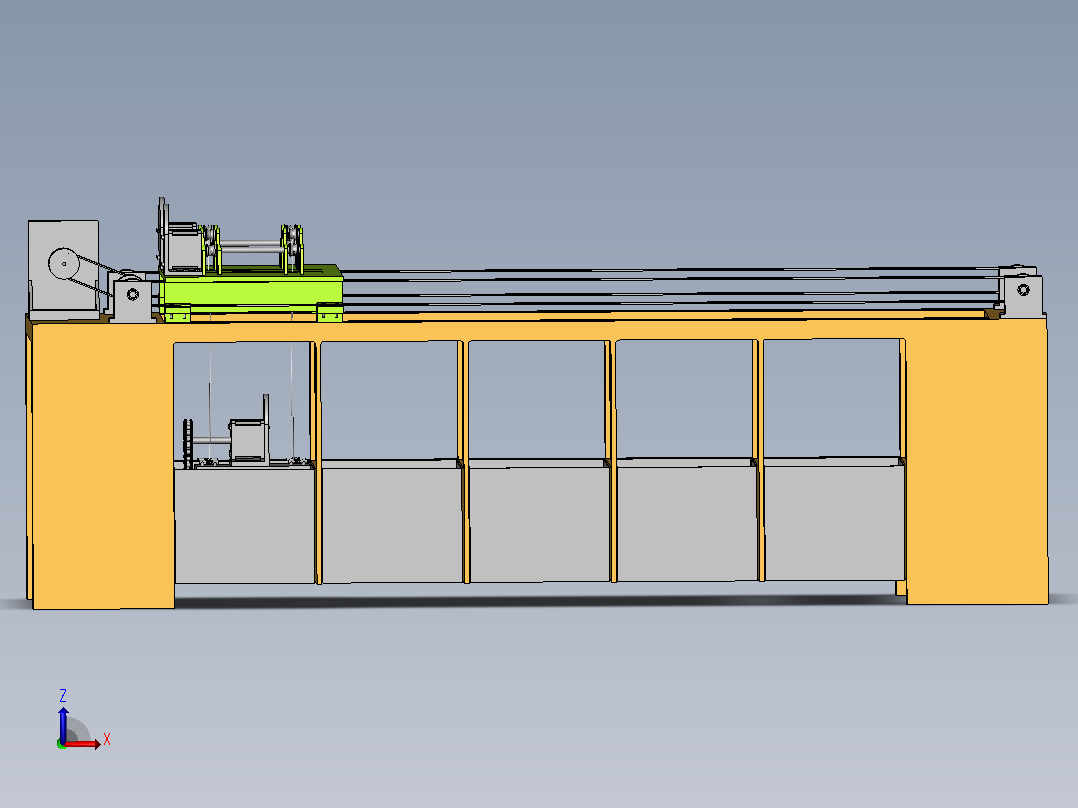Pick the bearing block at the right rail end
This screenshot has height=808, width=1078.
pyautogui.click(x=1022, y=295)
